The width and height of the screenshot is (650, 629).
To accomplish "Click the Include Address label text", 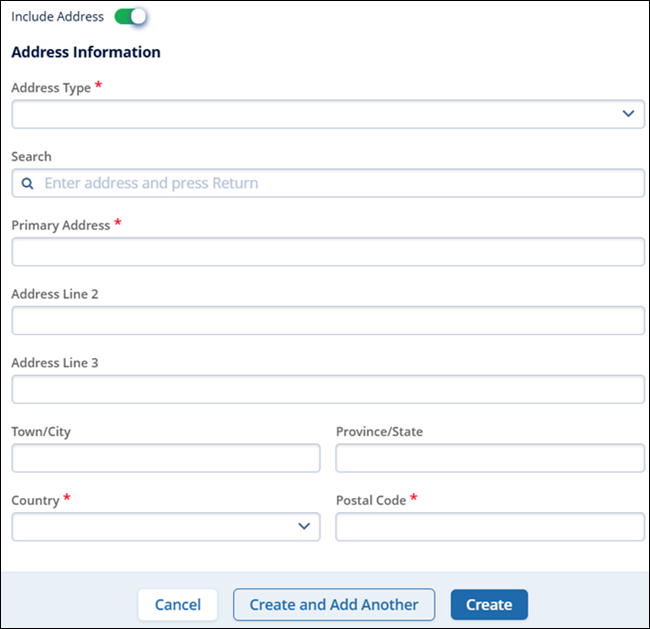I will [x=57, y=17].
